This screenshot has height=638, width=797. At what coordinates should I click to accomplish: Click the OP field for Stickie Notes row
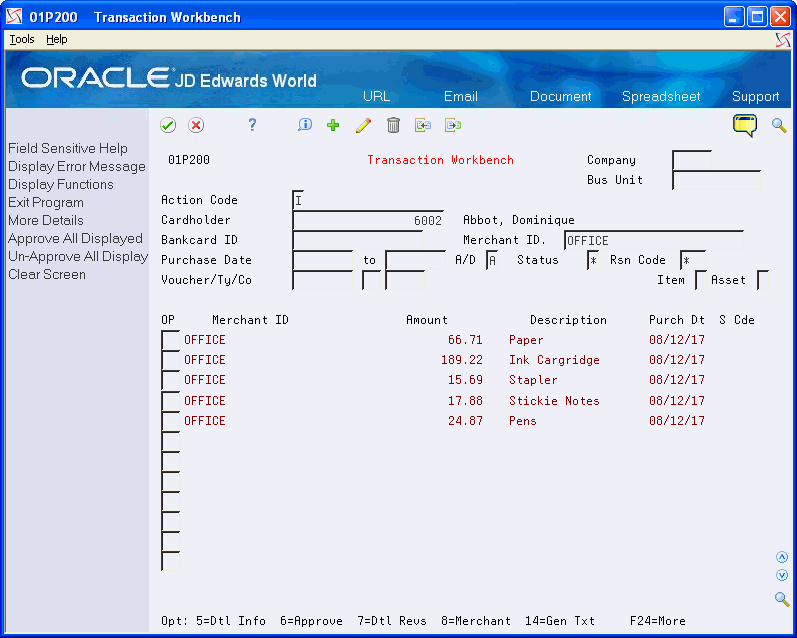[x=170, y=401]
